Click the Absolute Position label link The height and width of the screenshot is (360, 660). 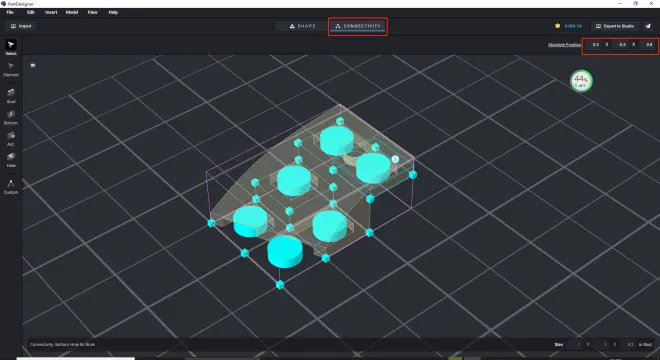(x=564, y=45)
